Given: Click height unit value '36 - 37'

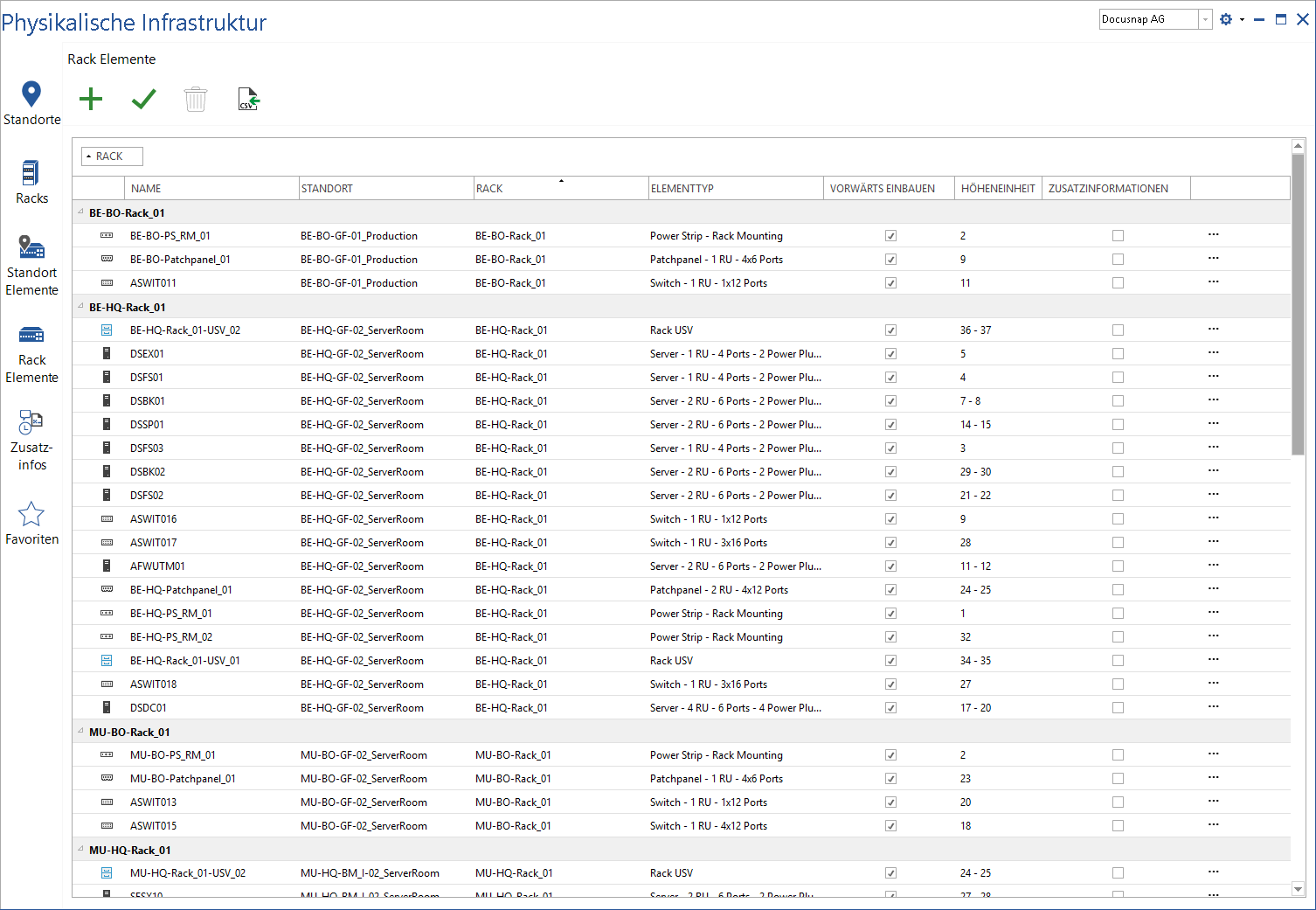Looking at the screenshot, I should (x=975, y=330).
